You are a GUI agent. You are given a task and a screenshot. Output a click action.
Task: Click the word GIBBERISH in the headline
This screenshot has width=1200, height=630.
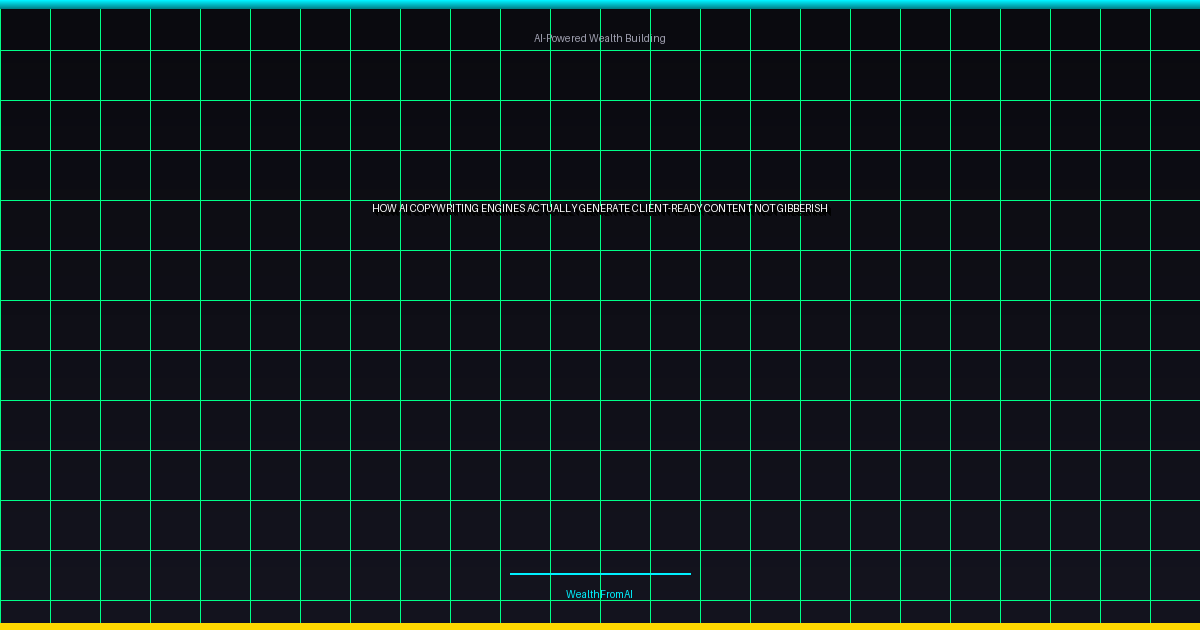click(x=803, y=209)
